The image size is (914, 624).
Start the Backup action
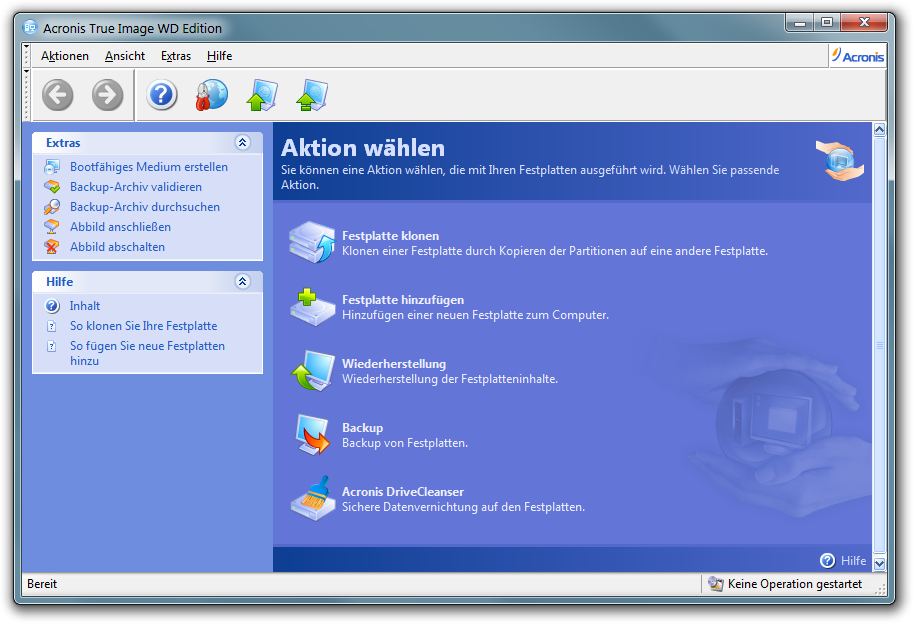click(x=362, y=427)
